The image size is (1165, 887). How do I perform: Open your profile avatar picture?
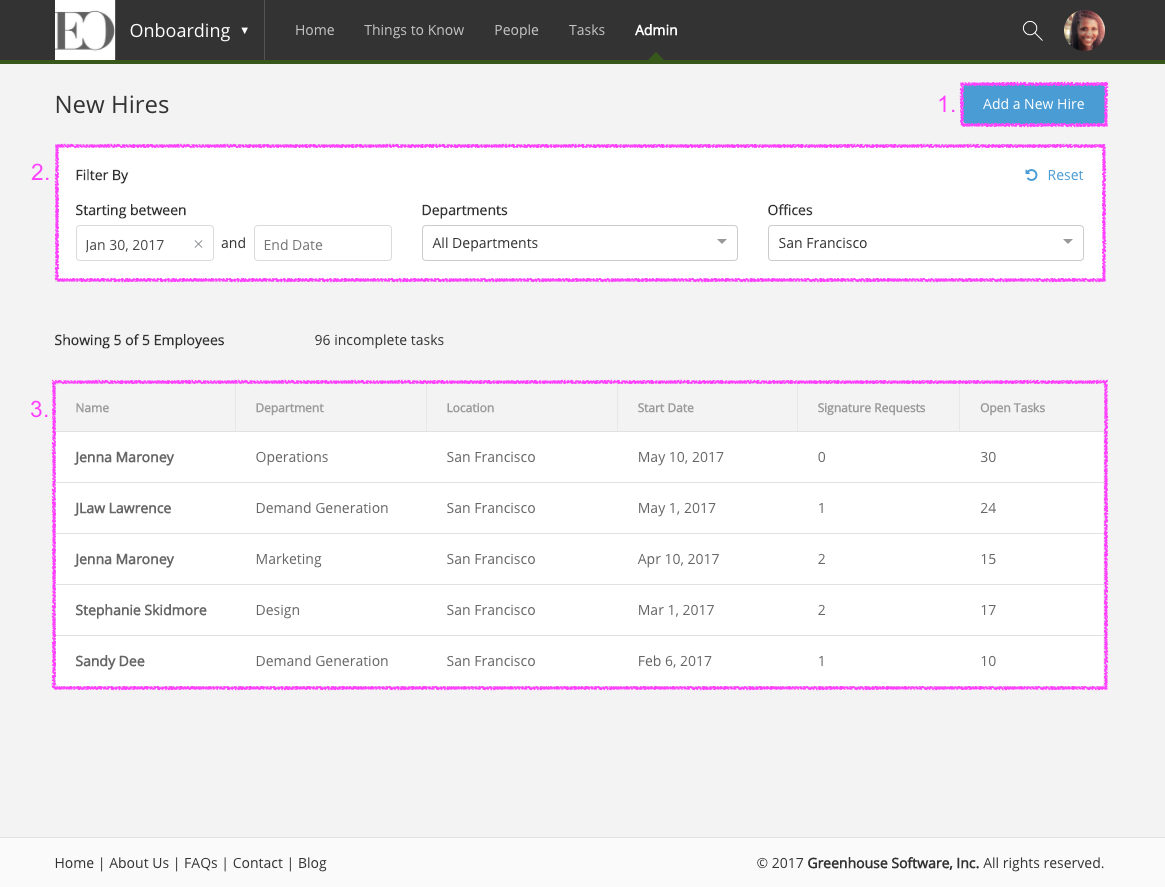coord(1084,30)
